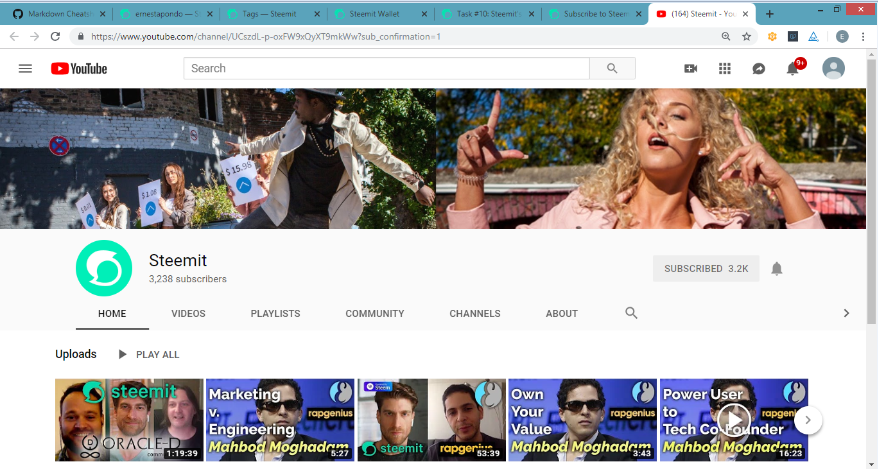This screenshot has width=878, height=469.
Task: Click the orange extension icon
Action: [772, 36]
